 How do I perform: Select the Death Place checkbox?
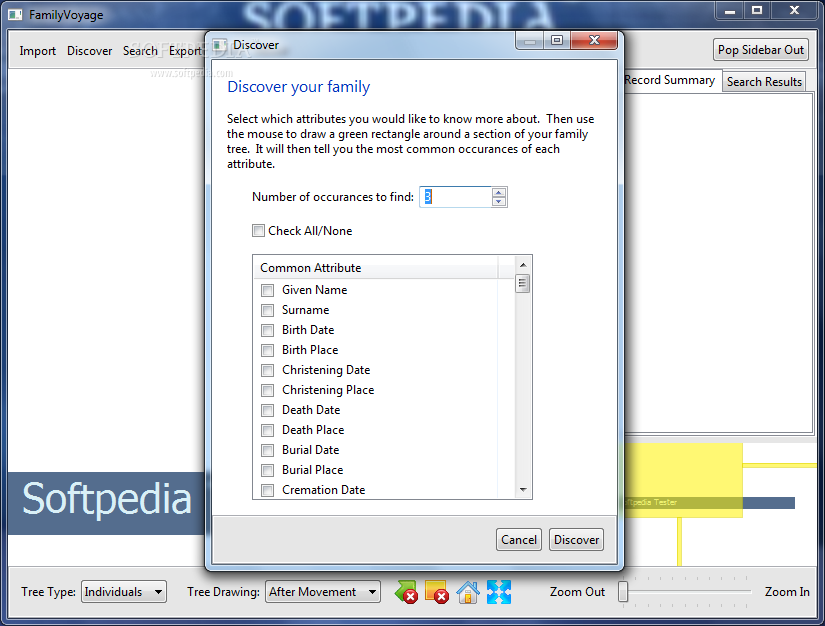267,430
